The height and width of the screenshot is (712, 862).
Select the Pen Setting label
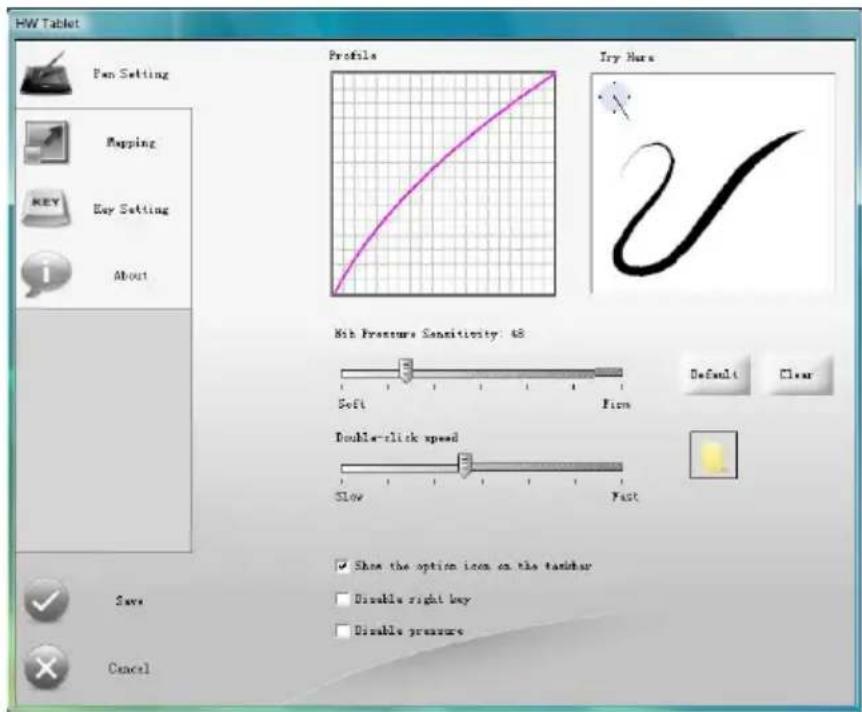pos(131,74)
